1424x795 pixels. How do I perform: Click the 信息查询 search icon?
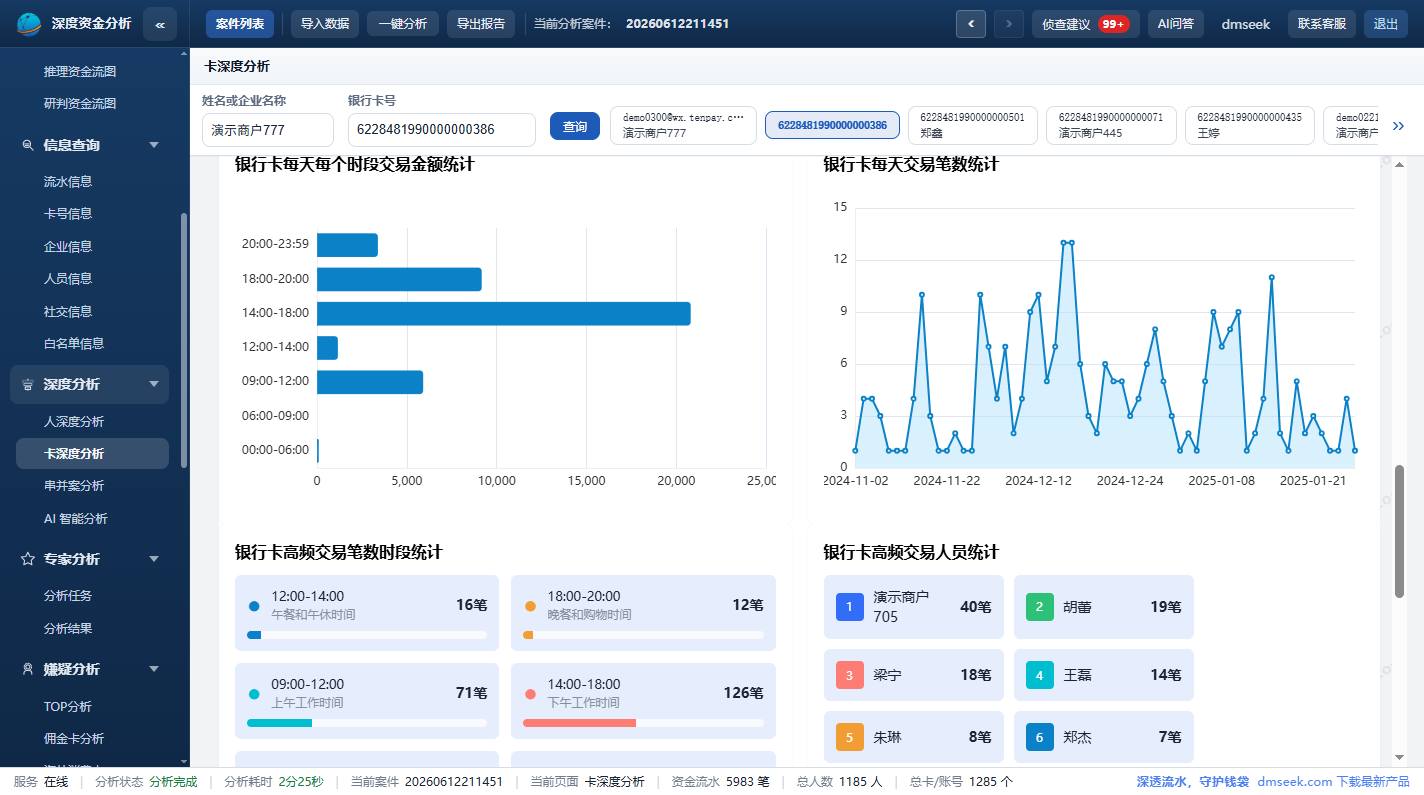click(28, 145)
